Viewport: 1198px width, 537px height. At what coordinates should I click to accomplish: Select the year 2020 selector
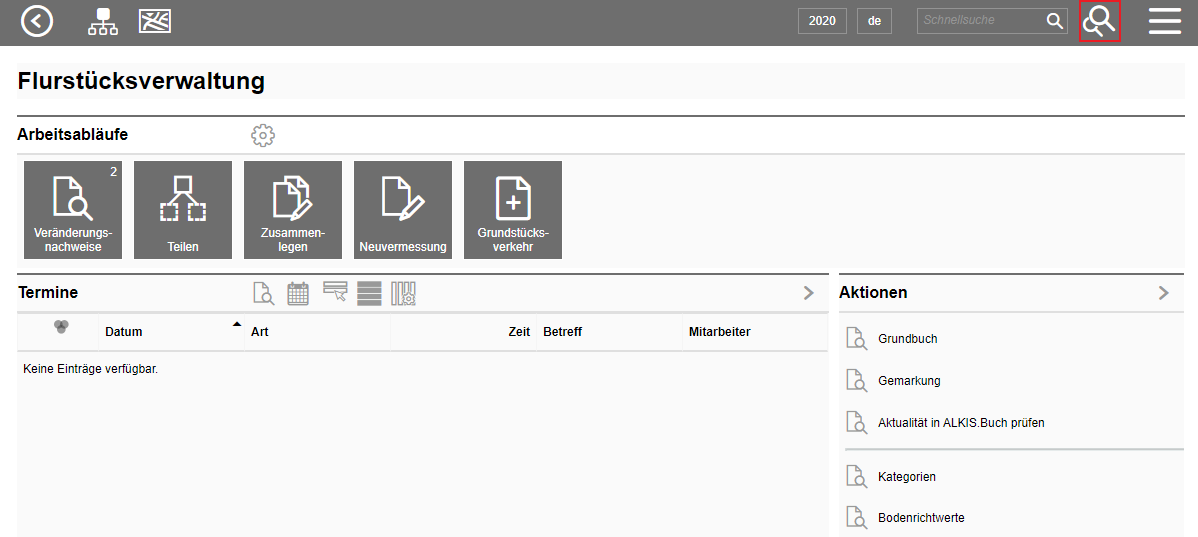[822, 21]
